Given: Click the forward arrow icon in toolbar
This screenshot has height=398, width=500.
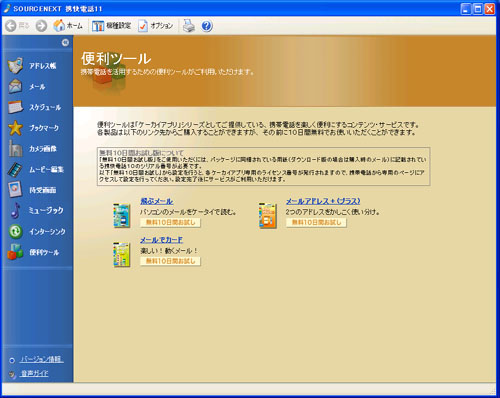Looking at the screenshot, I should (x=41, y=26).
